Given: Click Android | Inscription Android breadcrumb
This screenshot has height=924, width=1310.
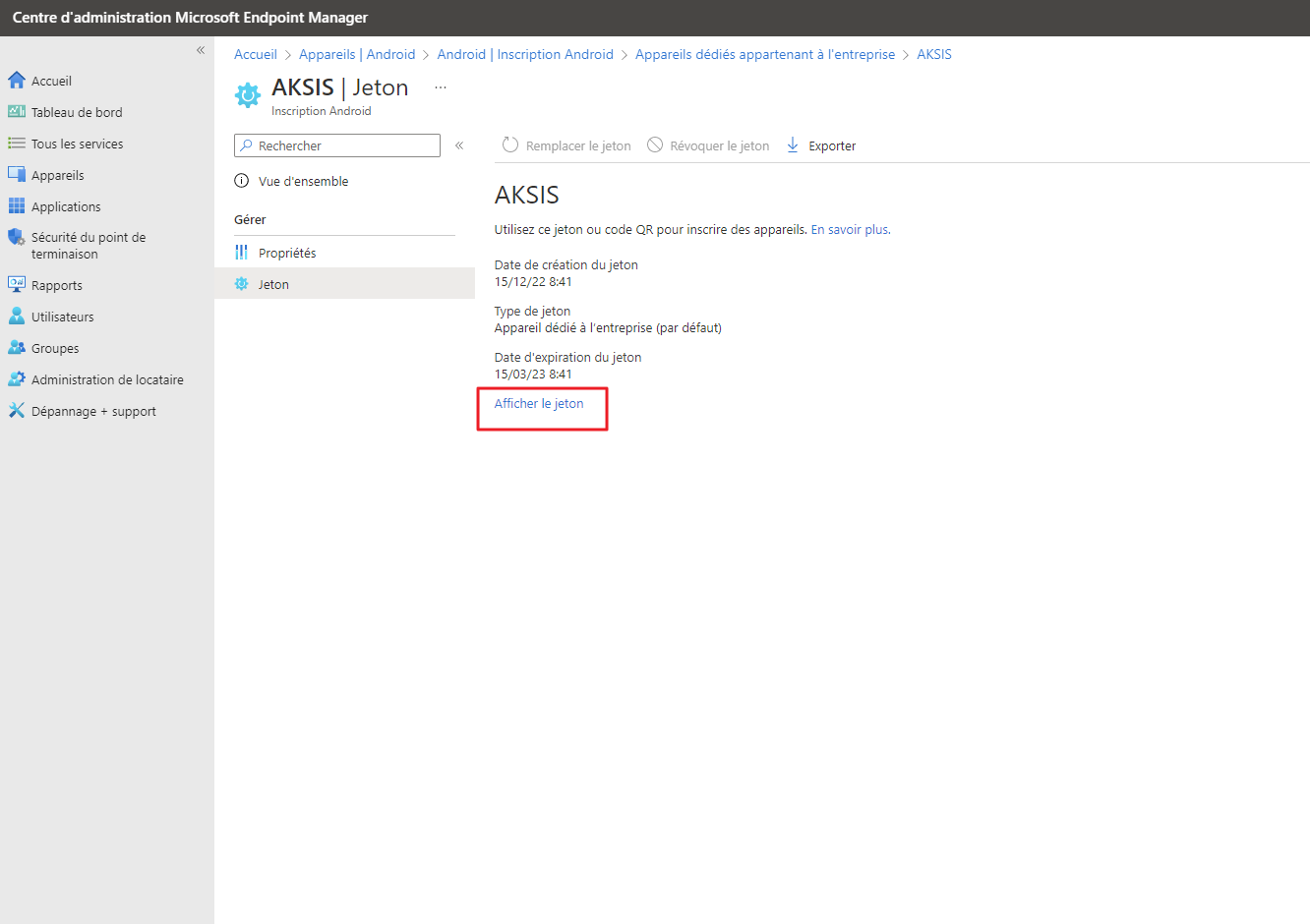Looking at the screenshot, I should tap(525, 54).
